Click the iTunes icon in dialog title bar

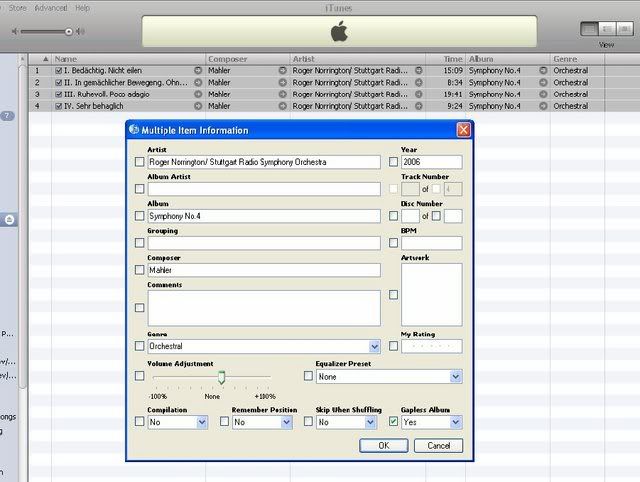[x=134, y=130]
